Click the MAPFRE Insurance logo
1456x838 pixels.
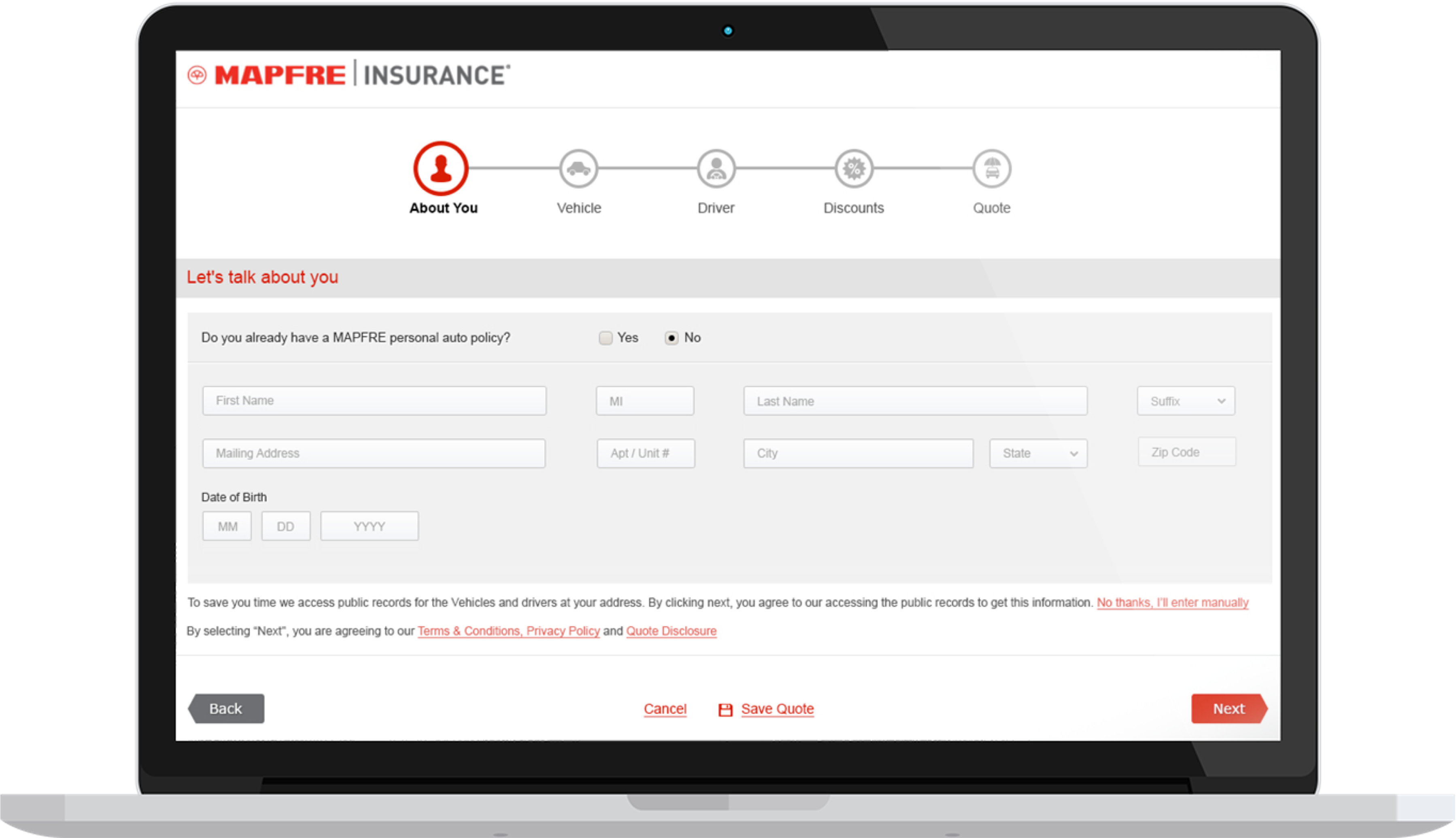coord(349,75)
